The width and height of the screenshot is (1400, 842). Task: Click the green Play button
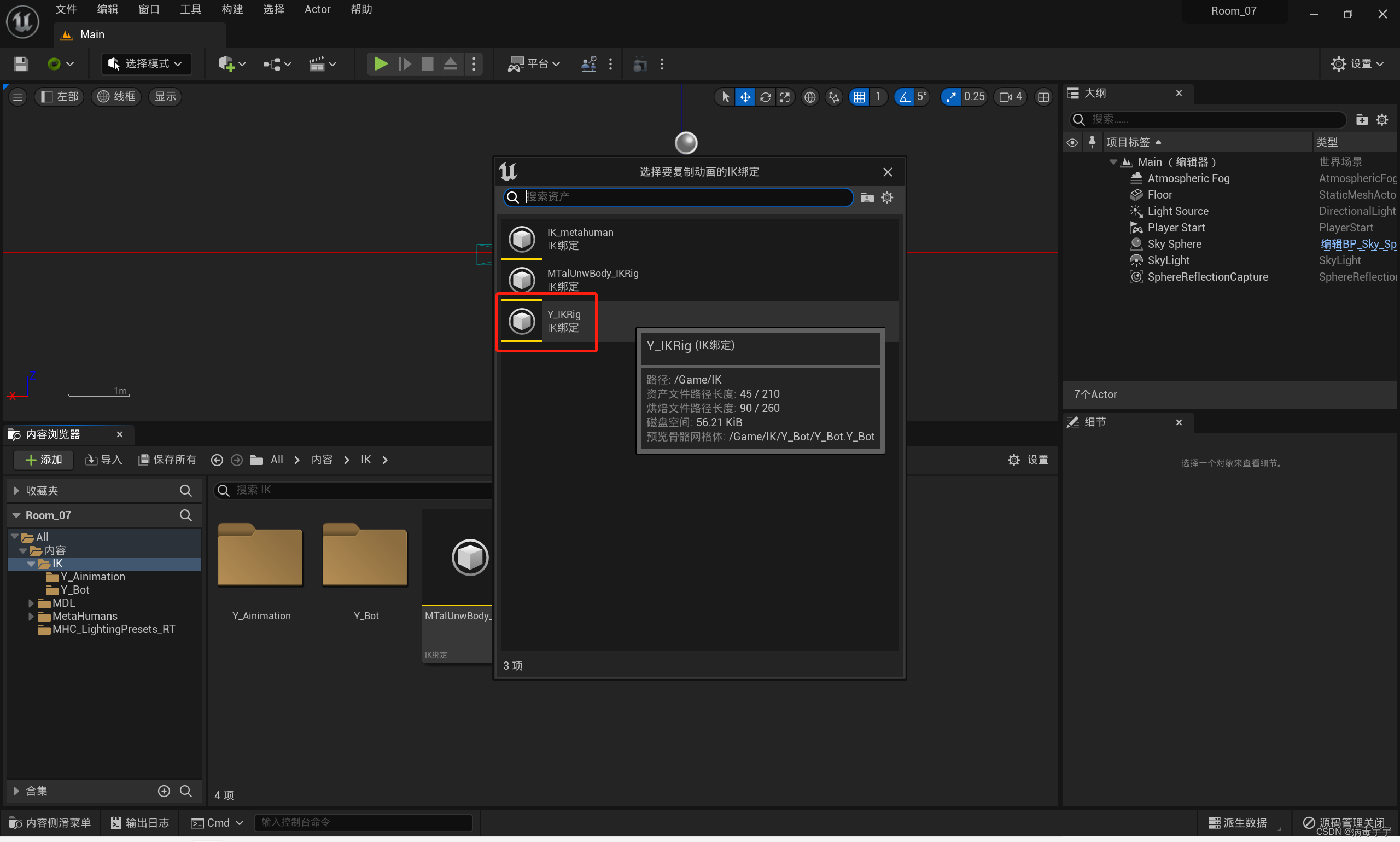381,63
